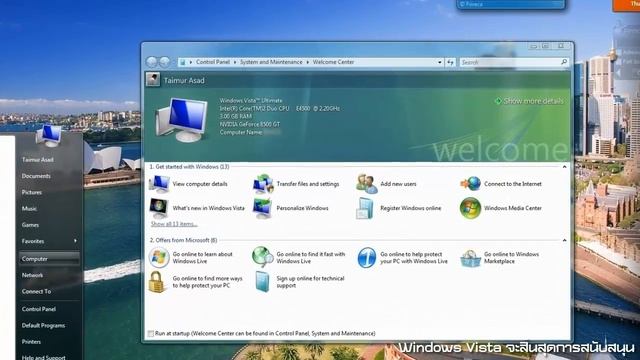The width and height of the screenshot is (640, 360).
Task: Select Computer in the Start menu
Action: tap(49, 259)
